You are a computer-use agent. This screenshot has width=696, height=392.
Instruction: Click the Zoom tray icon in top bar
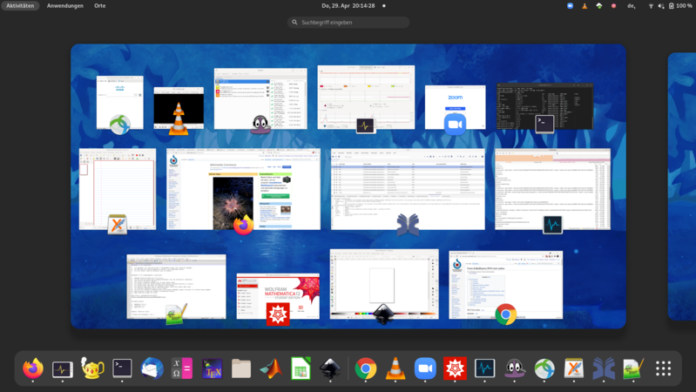(570, 6)
